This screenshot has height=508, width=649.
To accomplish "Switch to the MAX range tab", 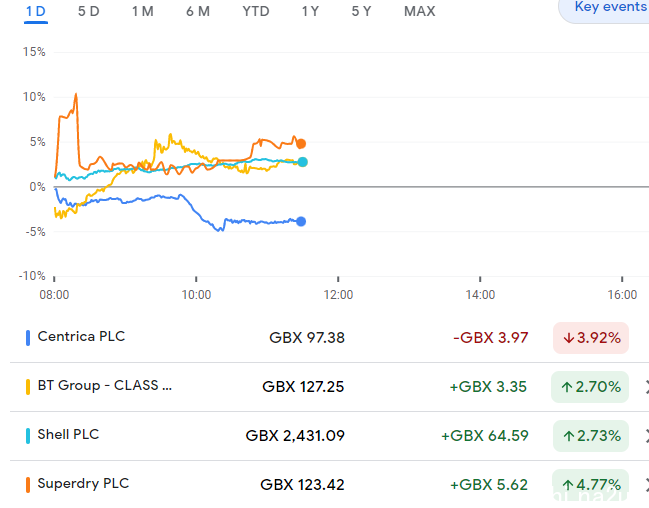I will click(420, 11).
